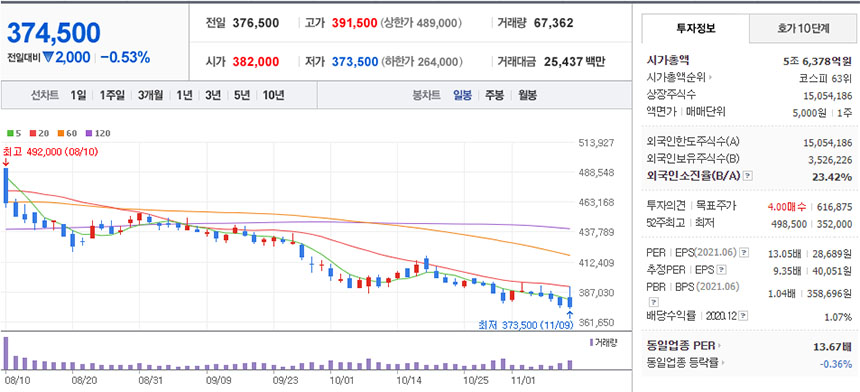The height and width of the screenshot is (392, 860).
Task: Select the 일봉 candle chart
Action: pyautogui.click(x=462, y=95)
